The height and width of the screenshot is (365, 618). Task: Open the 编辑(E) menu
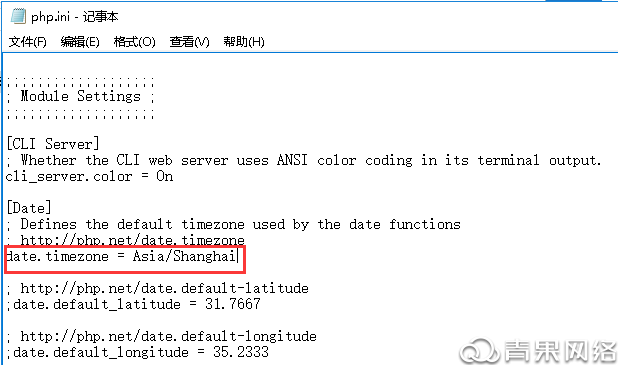[x=80, y=42]
